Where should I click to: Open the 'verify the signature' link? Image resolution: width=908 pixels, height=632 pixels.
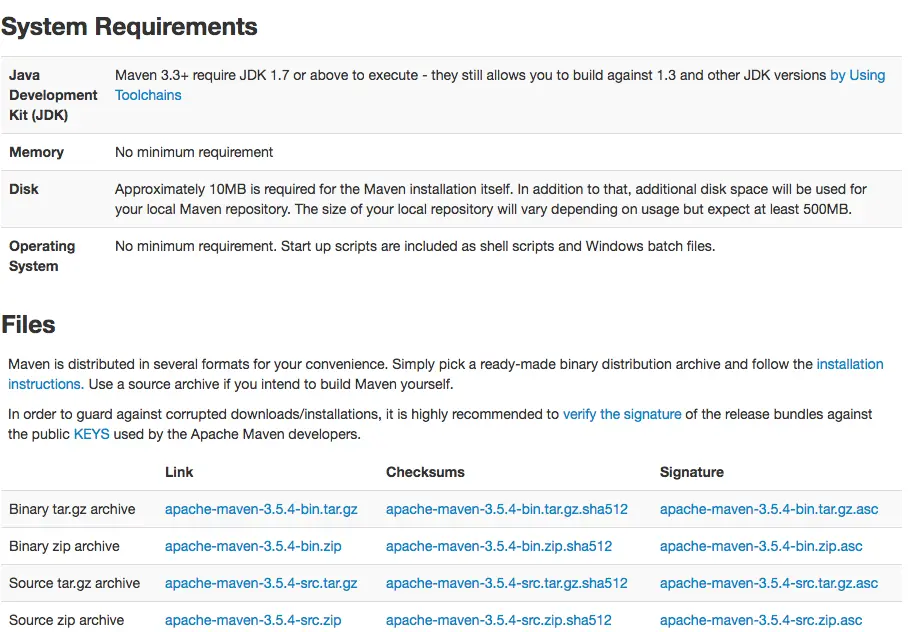(x=621, y=414)
